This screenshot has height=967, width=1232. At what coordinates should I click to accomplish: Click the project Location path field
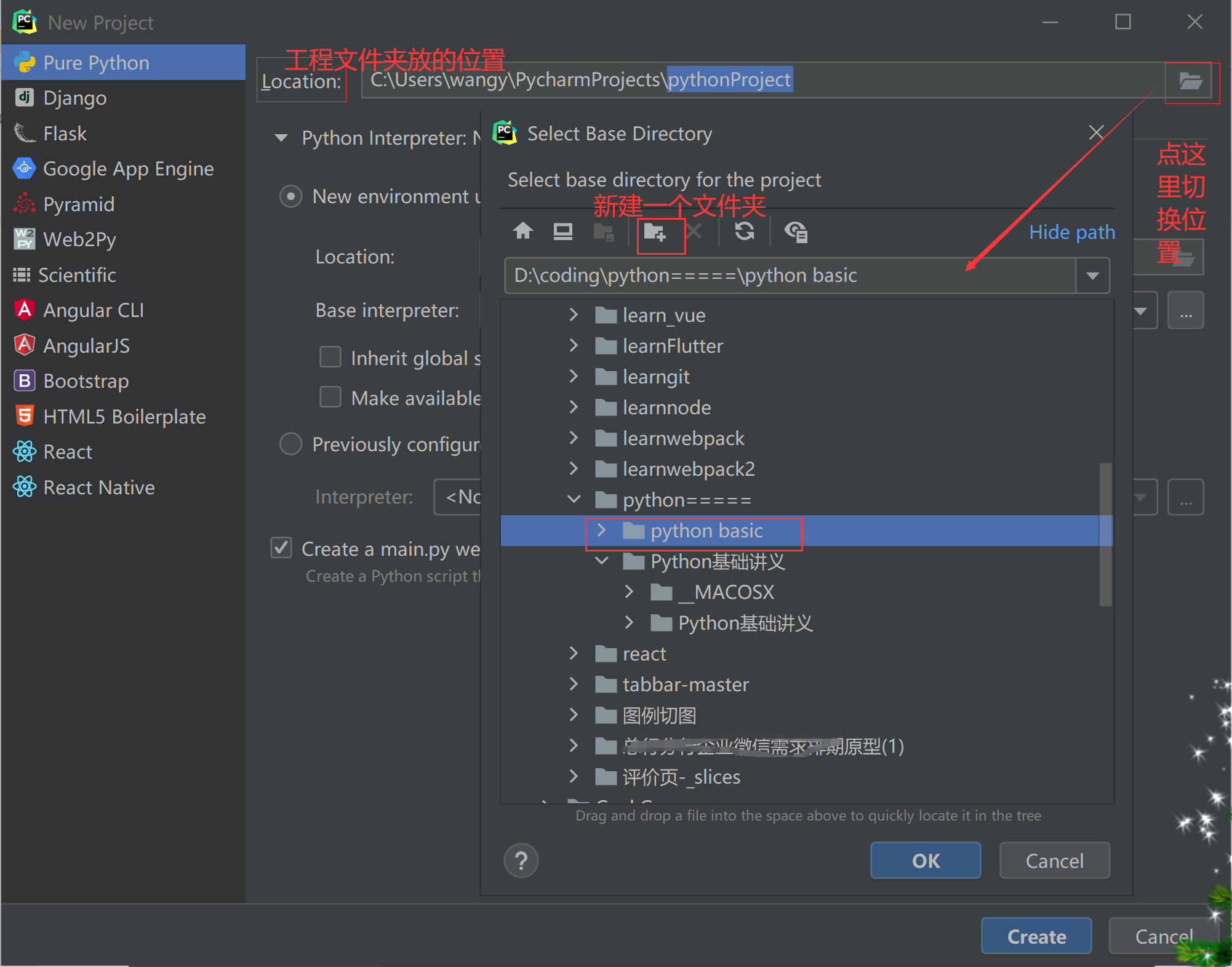[x=763, y=80]
